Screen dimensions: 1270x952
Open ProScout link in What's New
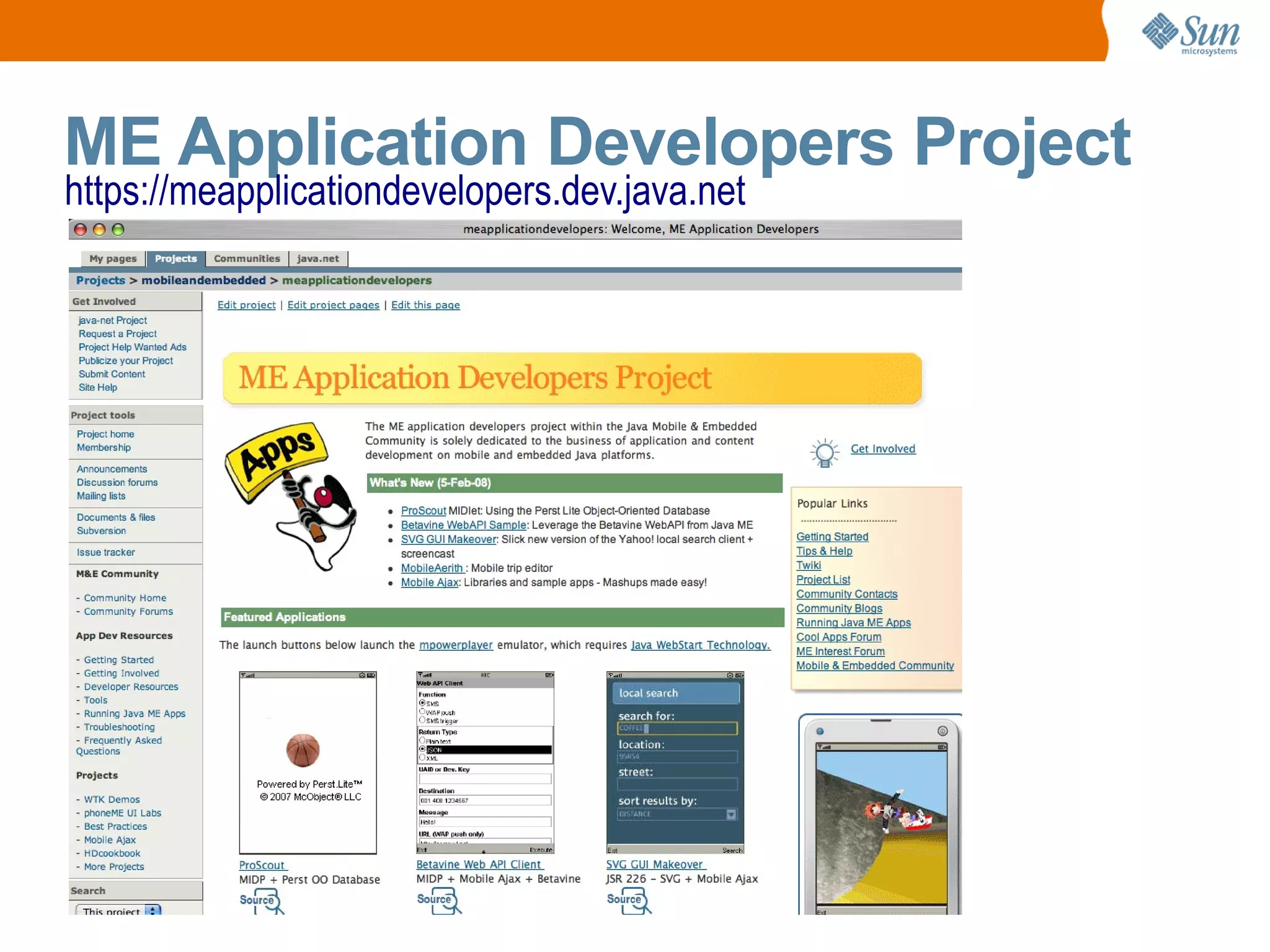tap(423, 511)
